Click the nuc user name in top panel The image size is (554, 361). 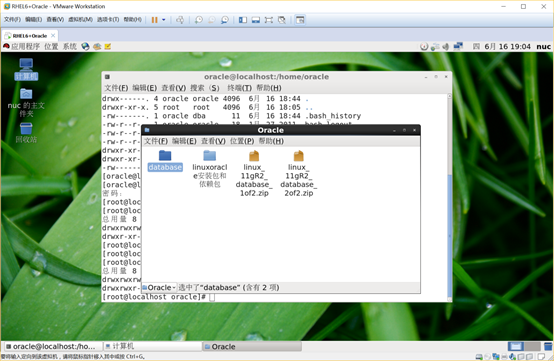pos(543,46)
